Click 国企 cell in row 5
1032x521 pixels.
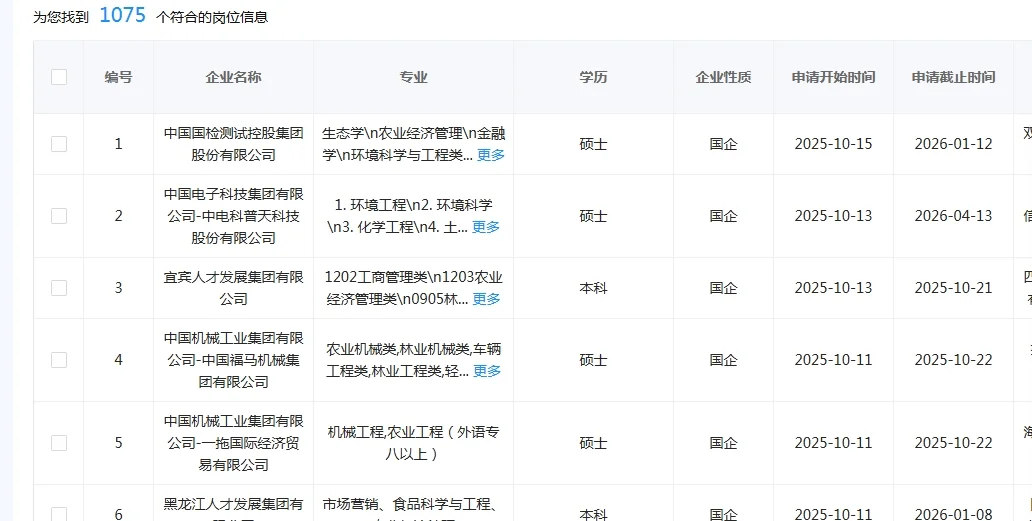coord(723,443)
